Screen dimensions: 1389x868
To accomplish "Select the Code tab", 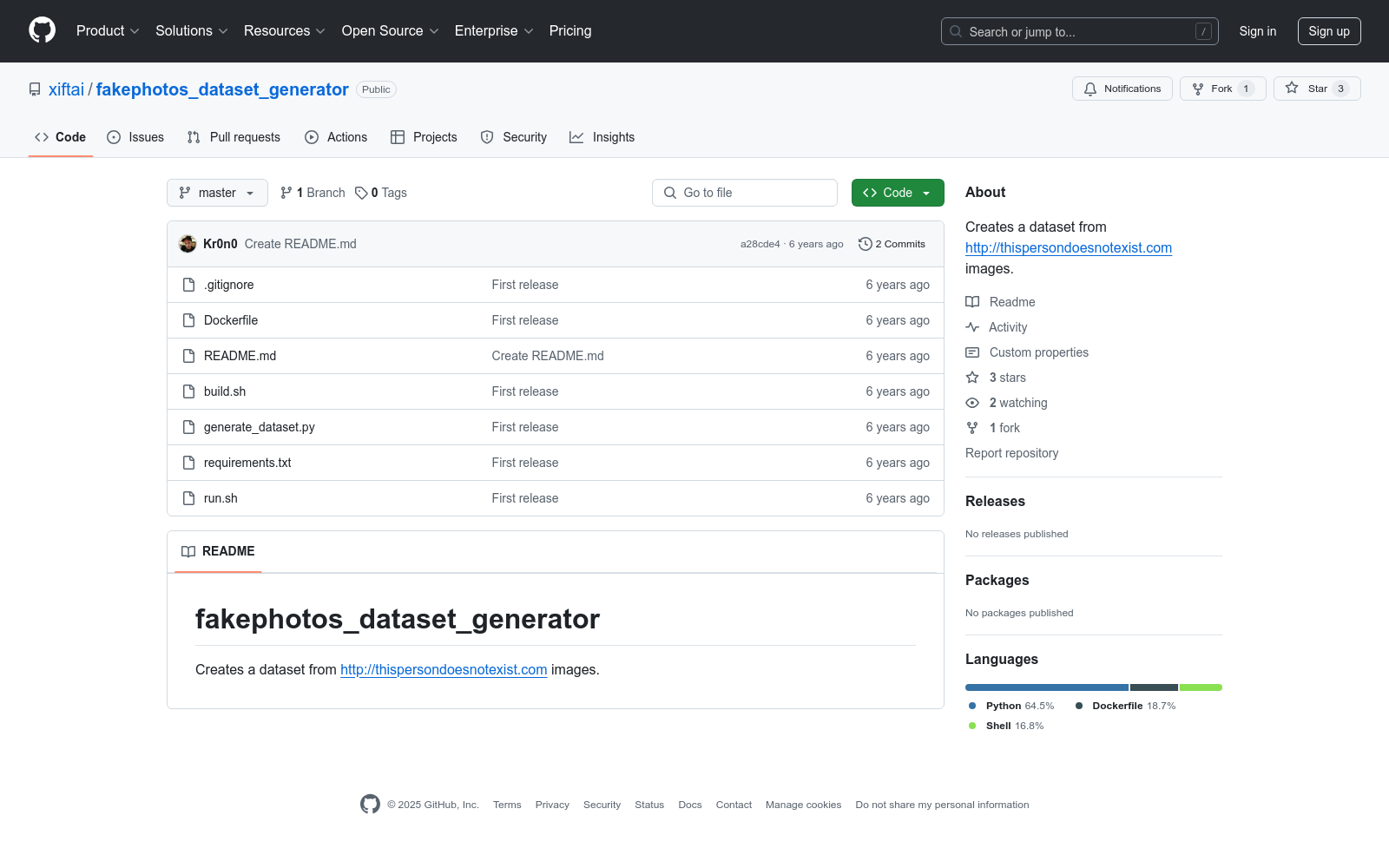I will (x=61, y=137).
